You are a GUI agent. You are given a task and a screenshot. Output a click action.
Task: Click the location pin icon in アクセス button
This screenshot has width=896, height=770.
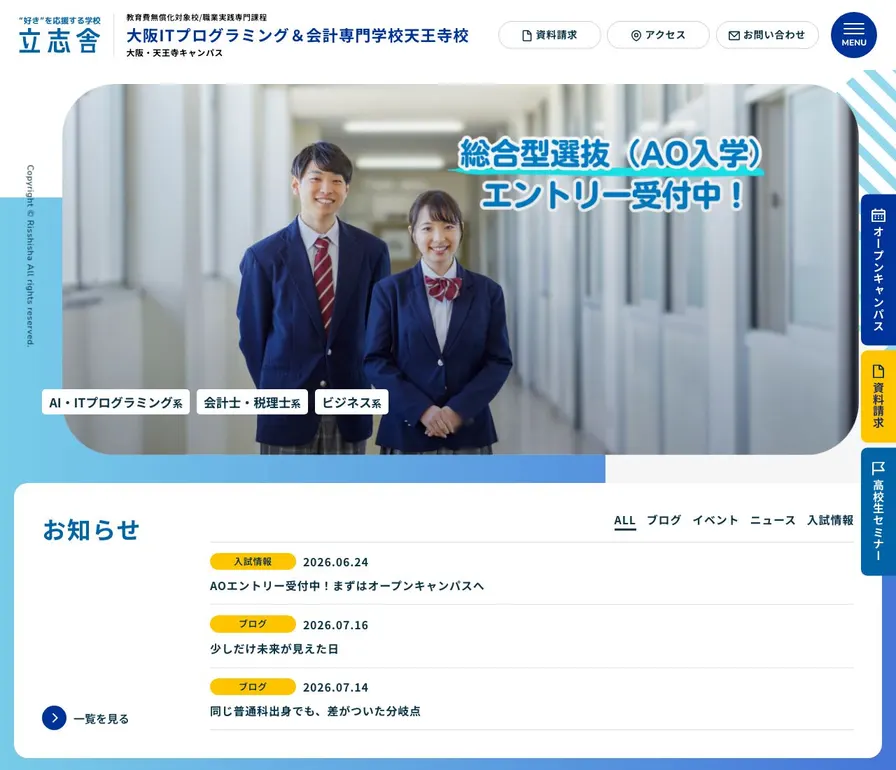635,35
